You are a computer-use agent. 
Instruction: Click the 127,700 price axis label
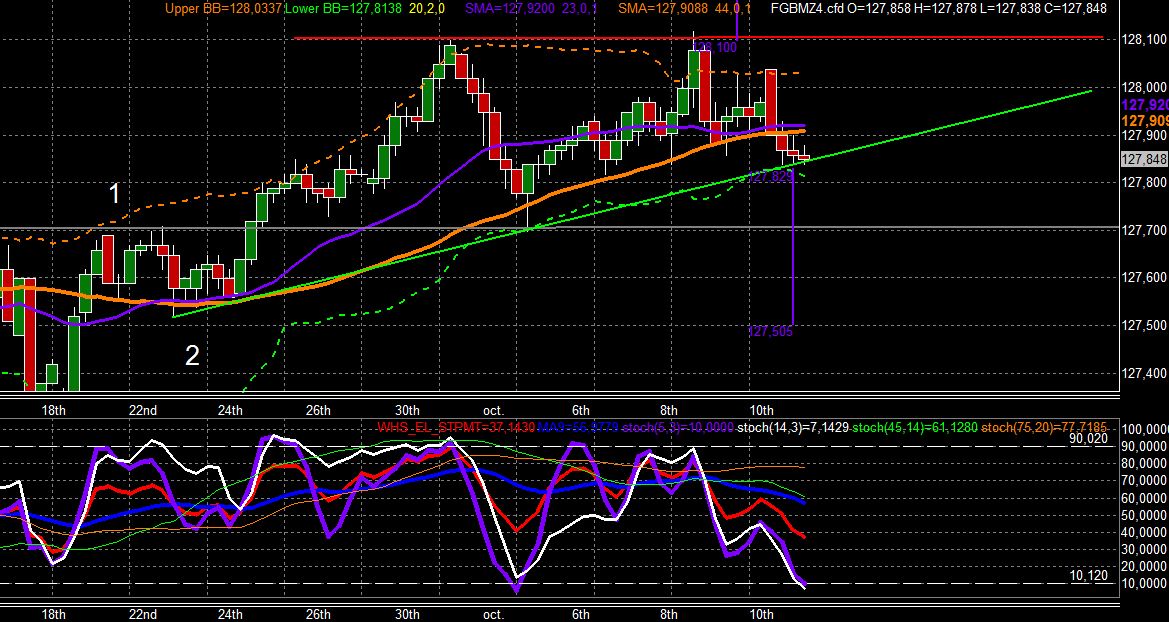(x=1143, y=230)
